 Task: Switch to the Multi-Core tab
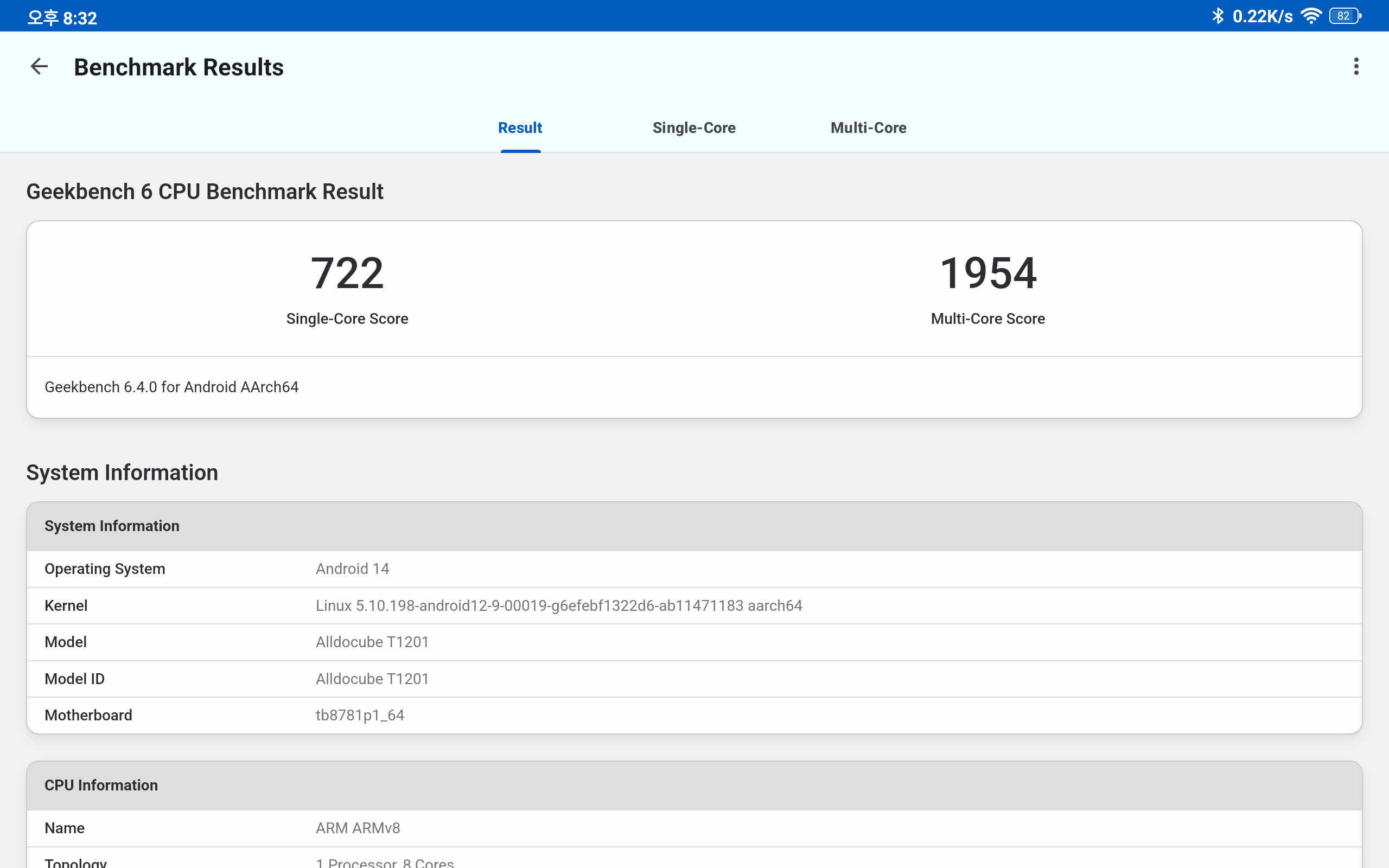pyautogui.click(x=869, y=127)
